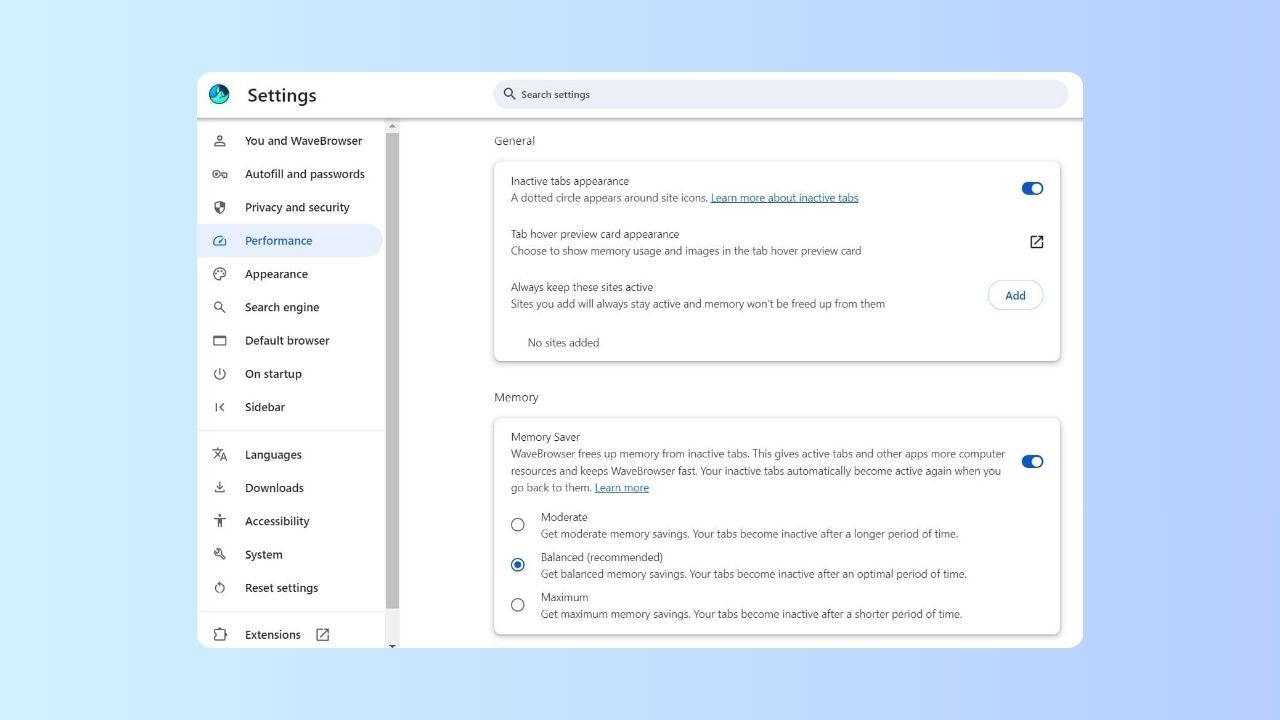Choose the Maximum memory savings option
The height and width of the screenshot is (720, 1280).
[518, 605]
